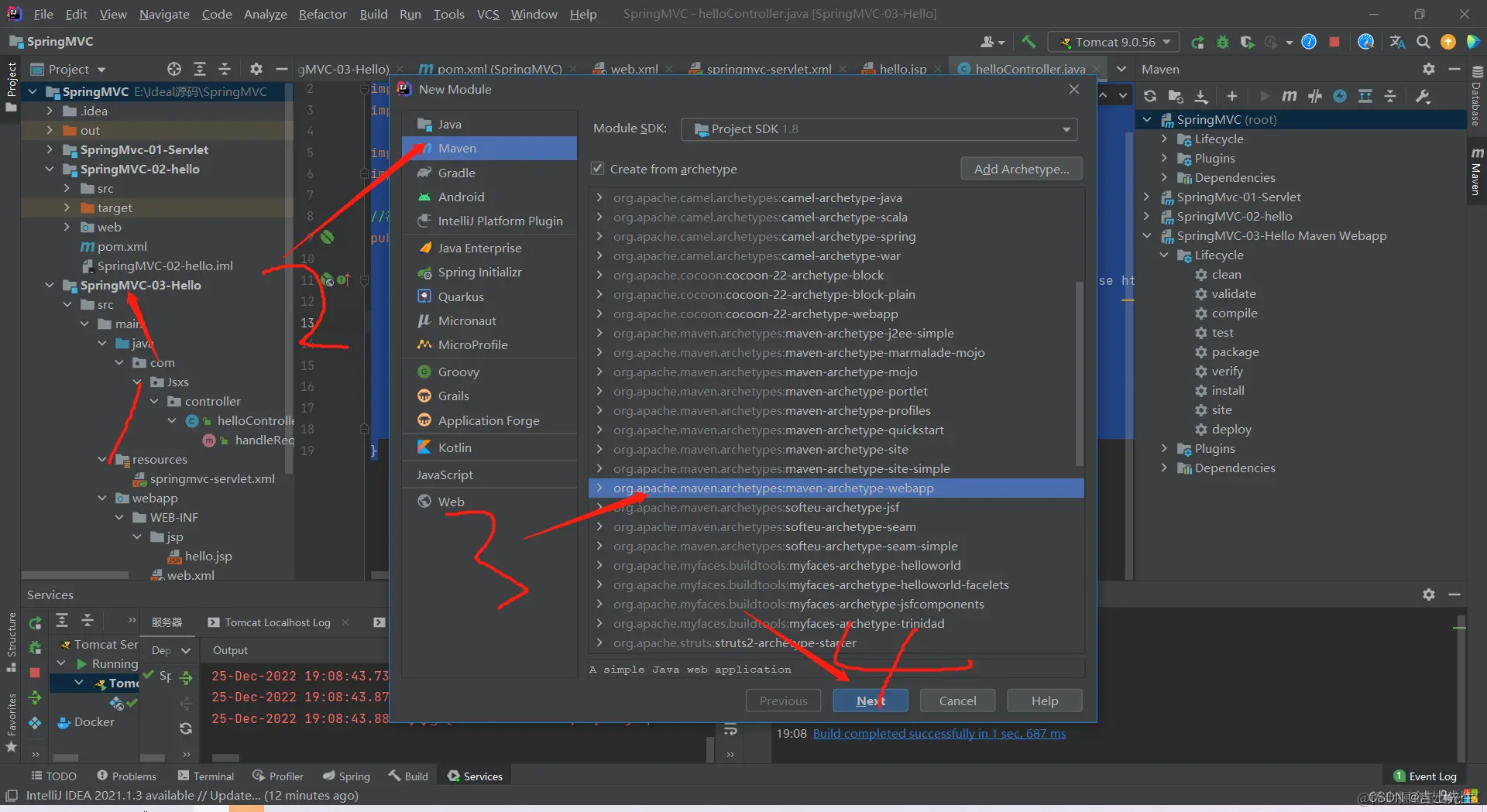
Task: Click the Next button in New Module
Action: coord(871,701)
